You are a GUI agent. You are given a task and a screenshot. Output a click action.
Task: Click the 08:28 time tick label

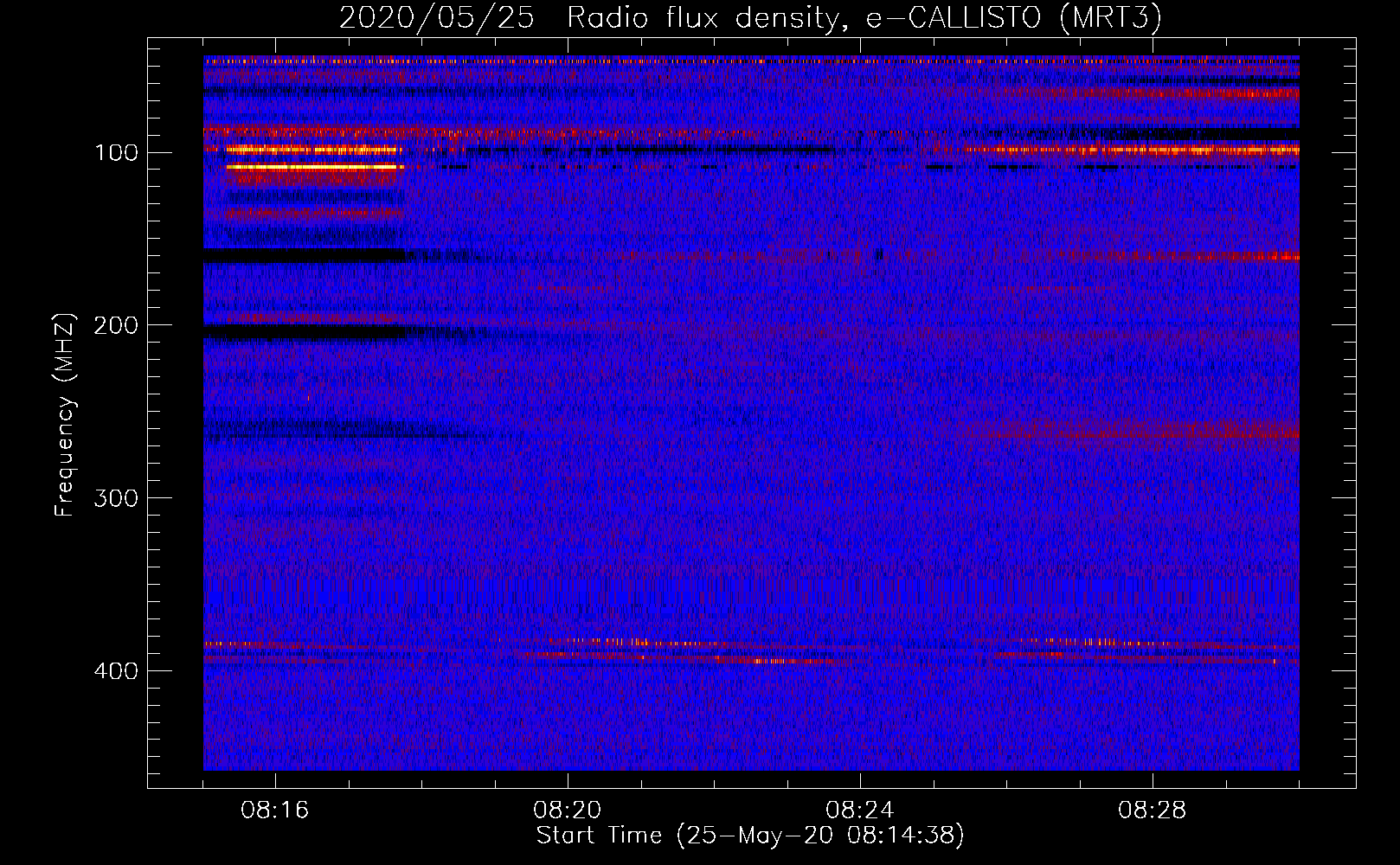[1152, 811]
